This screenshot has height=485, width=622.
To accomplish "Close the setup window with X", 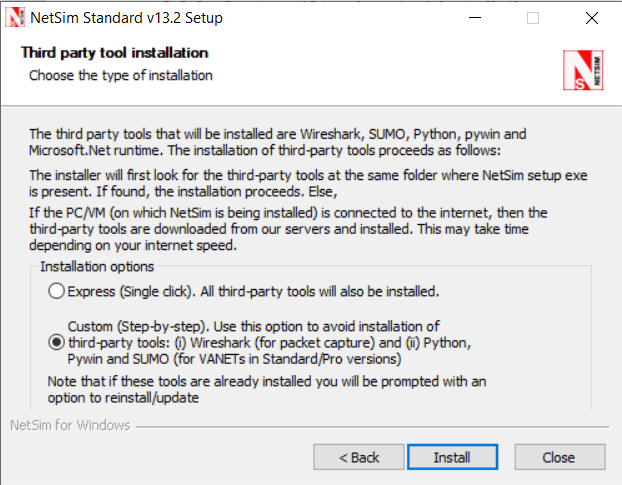I will click(592, 18).
